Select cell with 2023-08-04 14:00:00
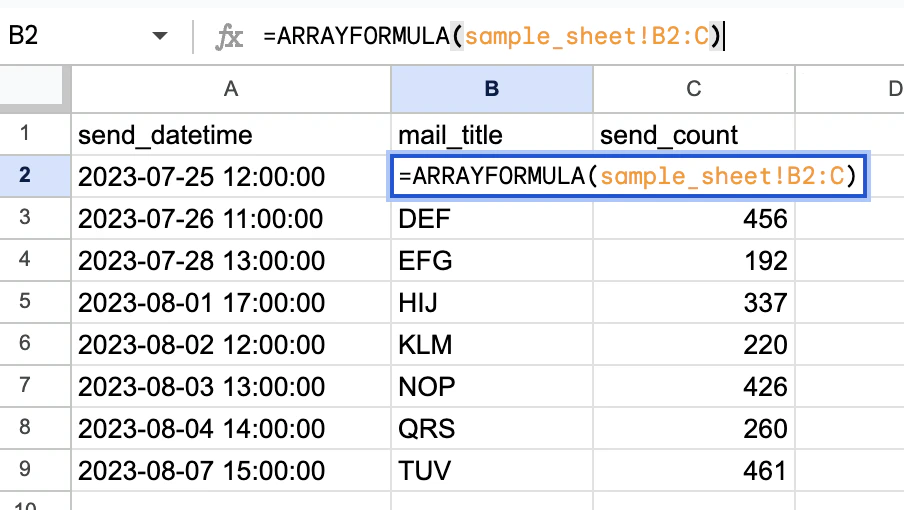 231,429
